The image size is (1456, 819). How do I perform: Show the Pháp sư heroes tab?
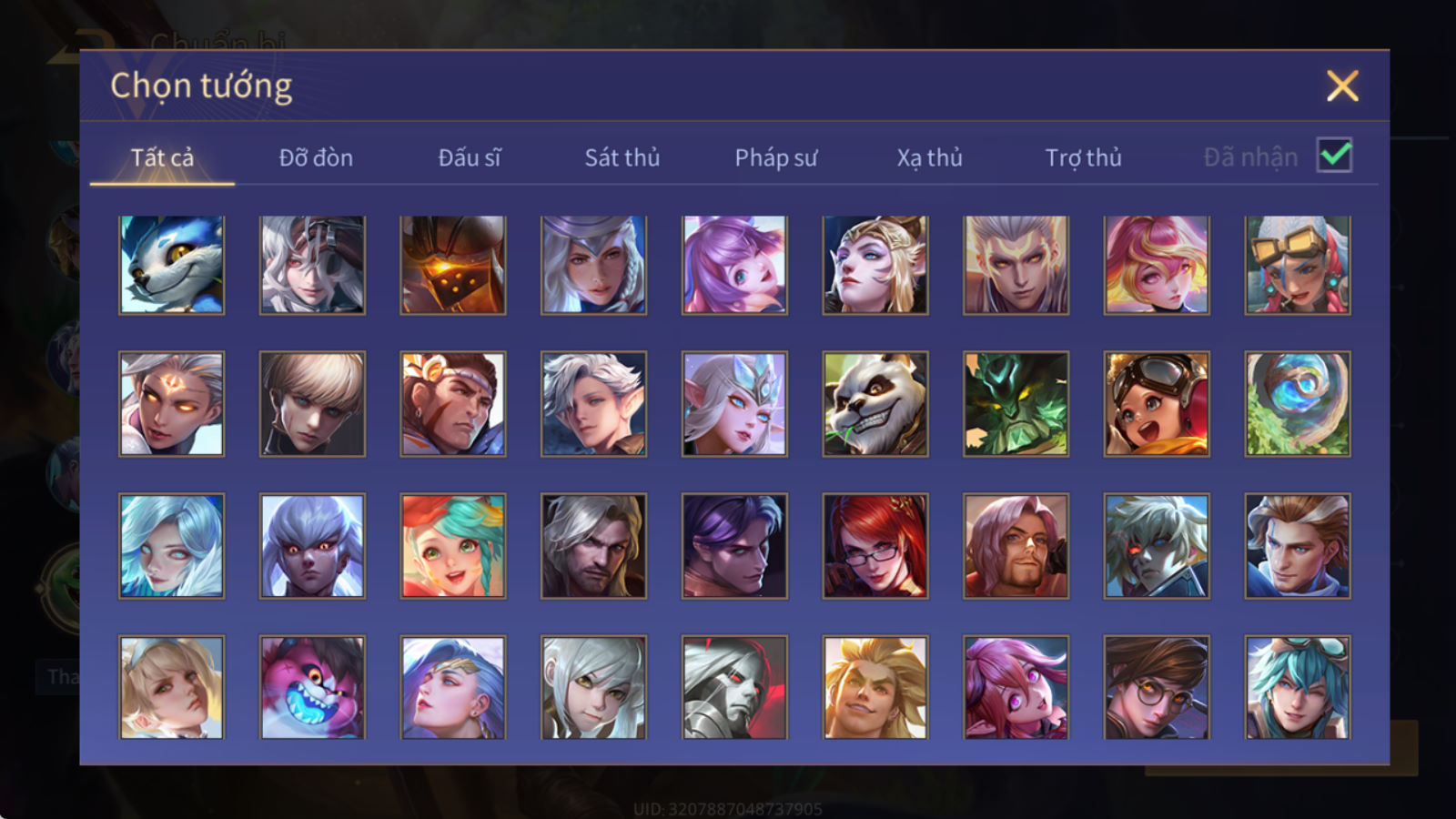(x=775, y=157)
